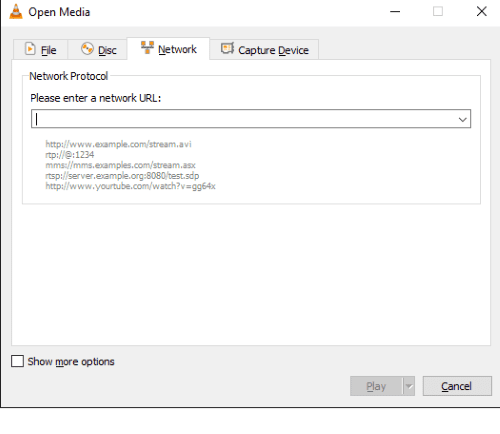Click the Capture Device tab icon

coord(227,48)
